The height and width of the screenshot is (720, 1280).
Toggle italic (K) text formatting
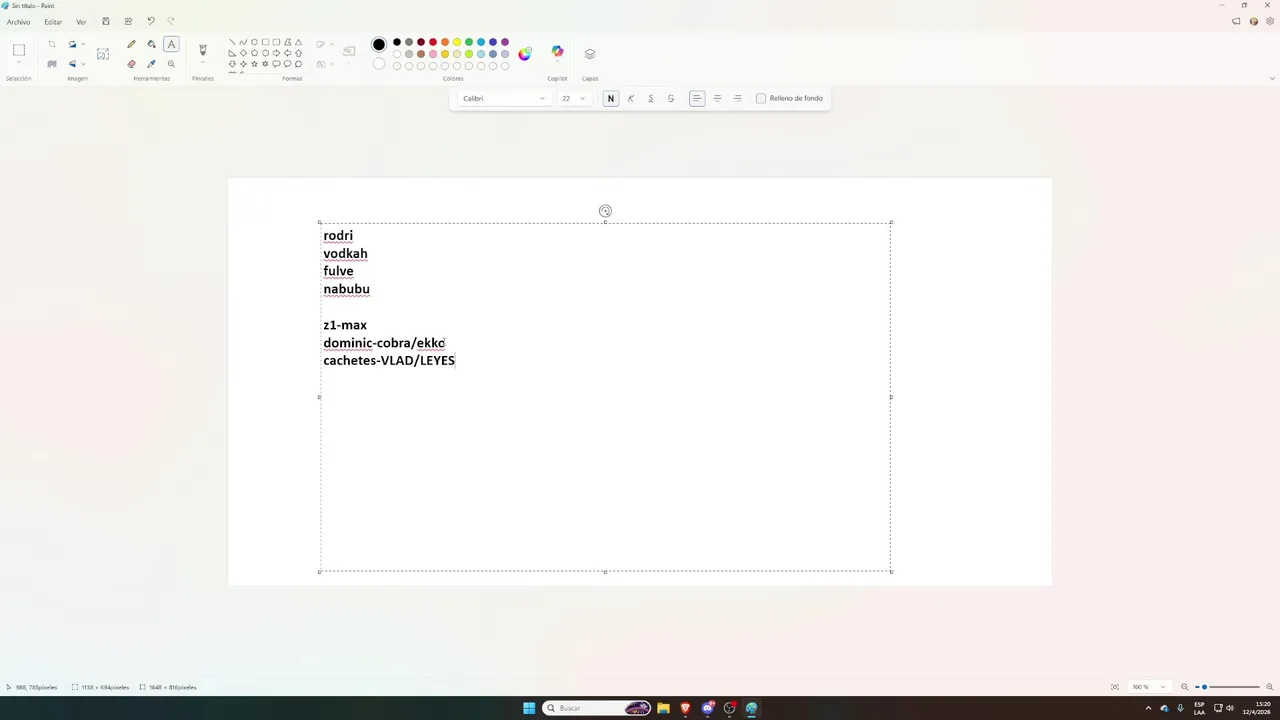631,98
